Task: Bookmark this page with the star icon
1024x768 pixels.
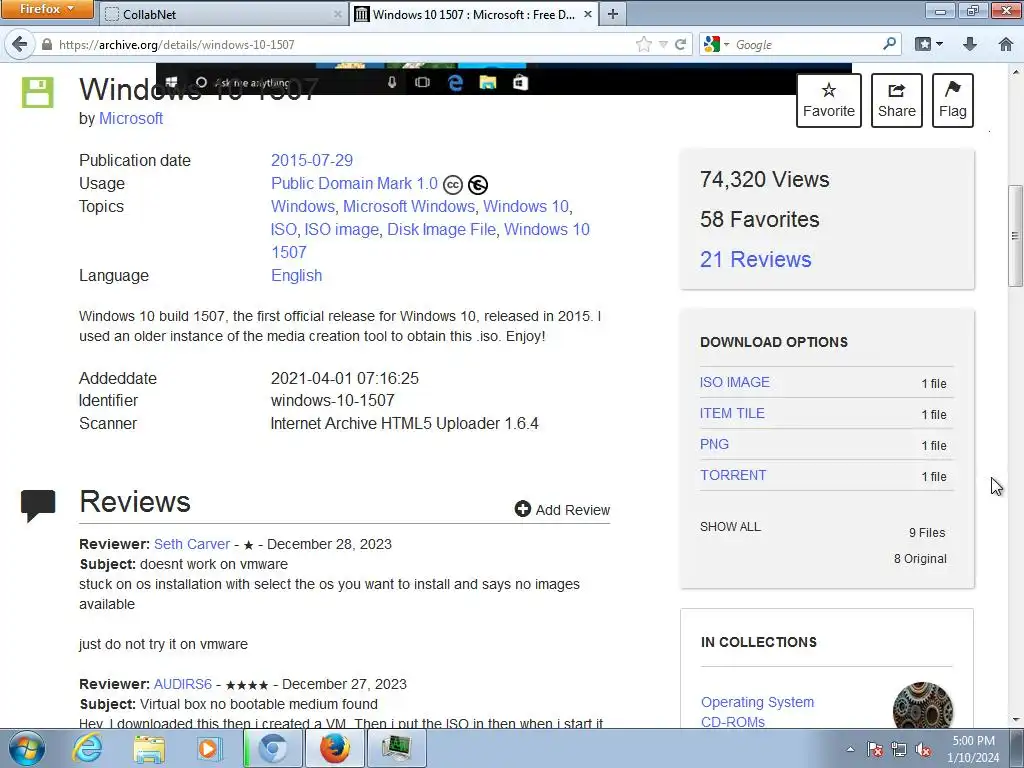Action: point(643,44)
